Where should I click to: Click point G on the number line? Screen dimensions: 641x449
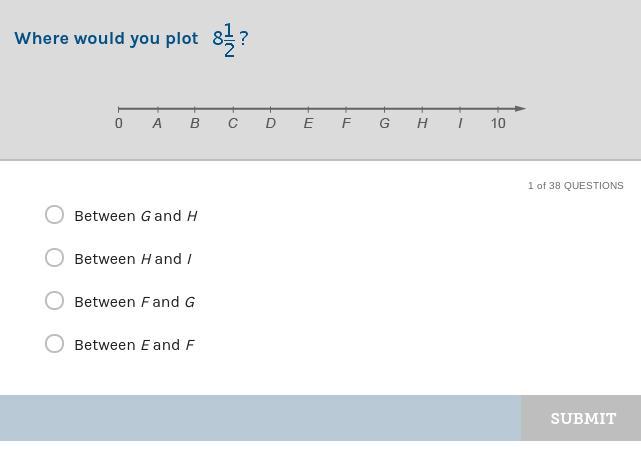(384, 109)
